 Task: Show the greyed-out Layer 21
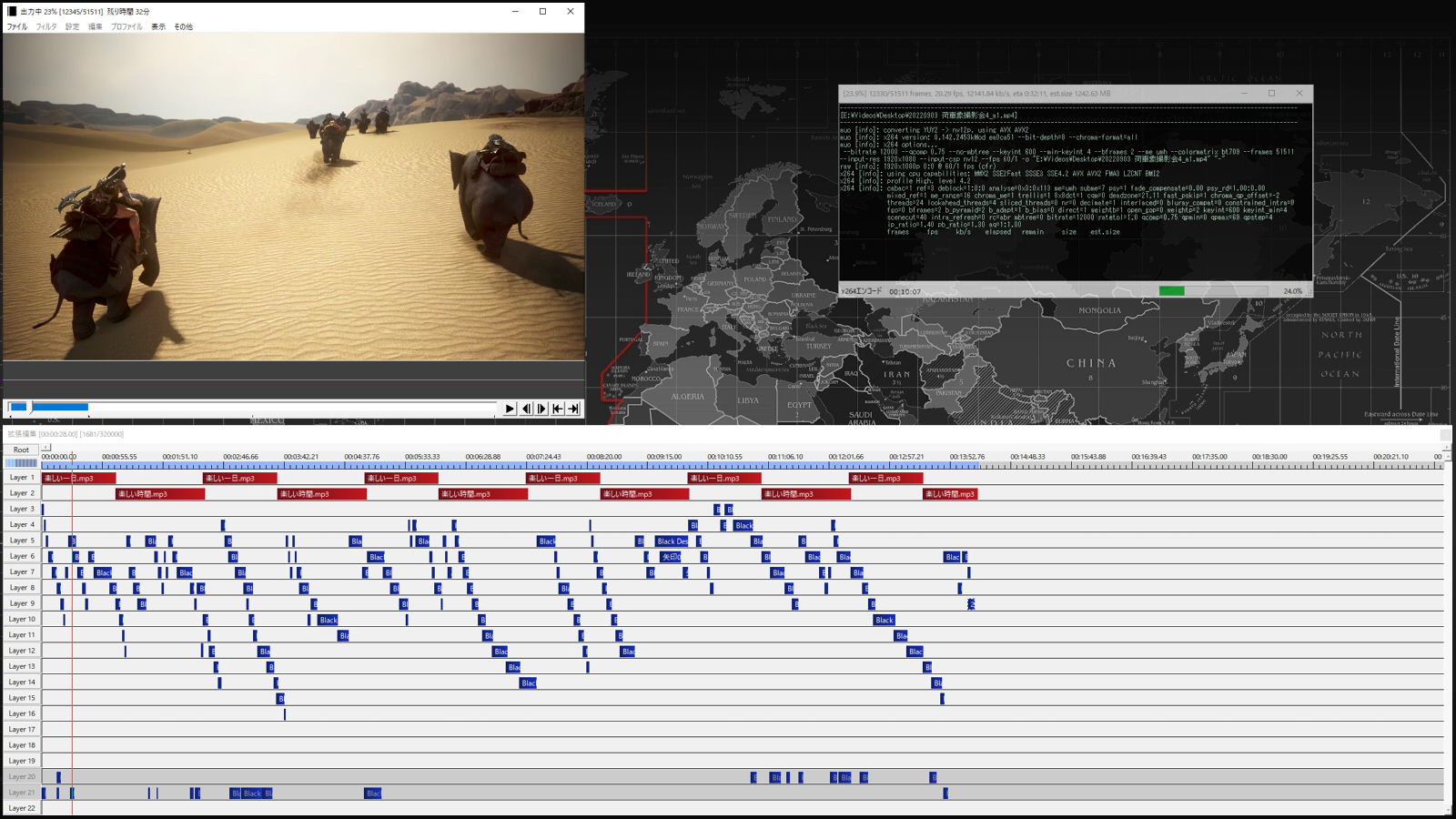click(x=21, y=793)
